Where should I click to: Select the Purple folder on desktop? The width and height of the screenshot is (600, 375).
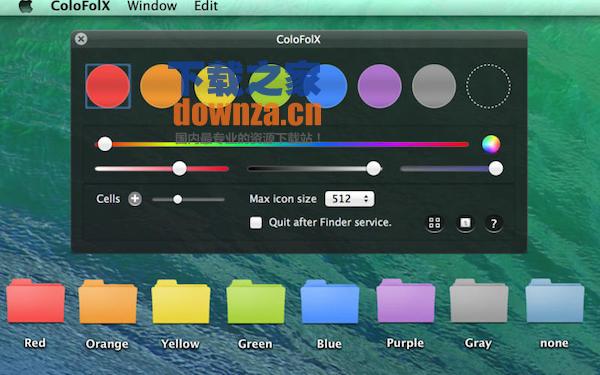click(x=406, y=301)
